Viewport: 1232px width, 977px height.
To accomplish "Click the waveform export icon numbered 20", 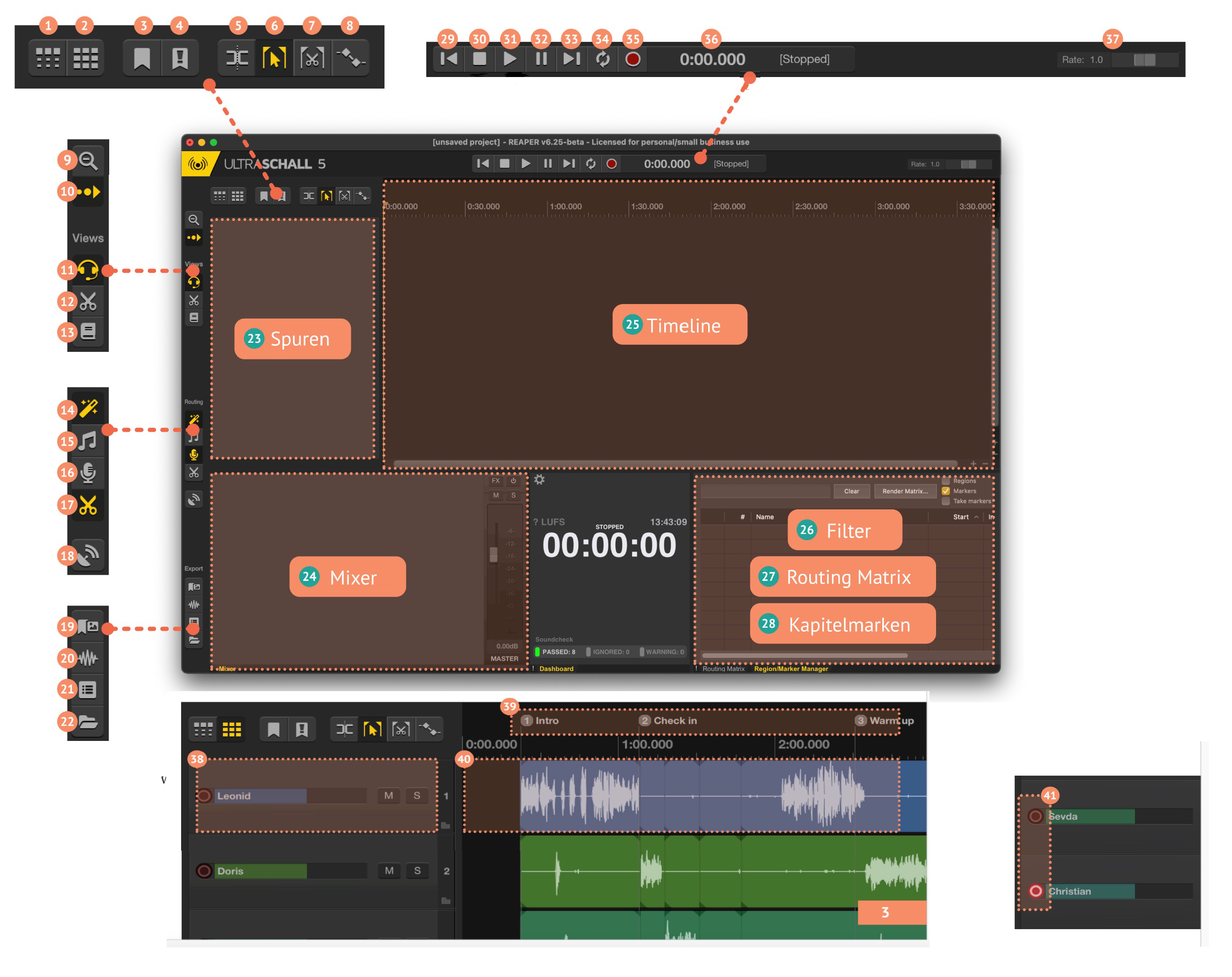I will 88,658.
